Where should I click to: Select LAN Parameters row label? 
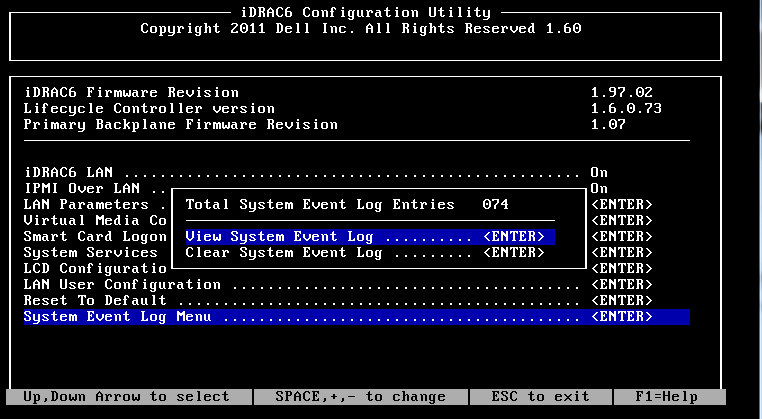coord(86,205)
